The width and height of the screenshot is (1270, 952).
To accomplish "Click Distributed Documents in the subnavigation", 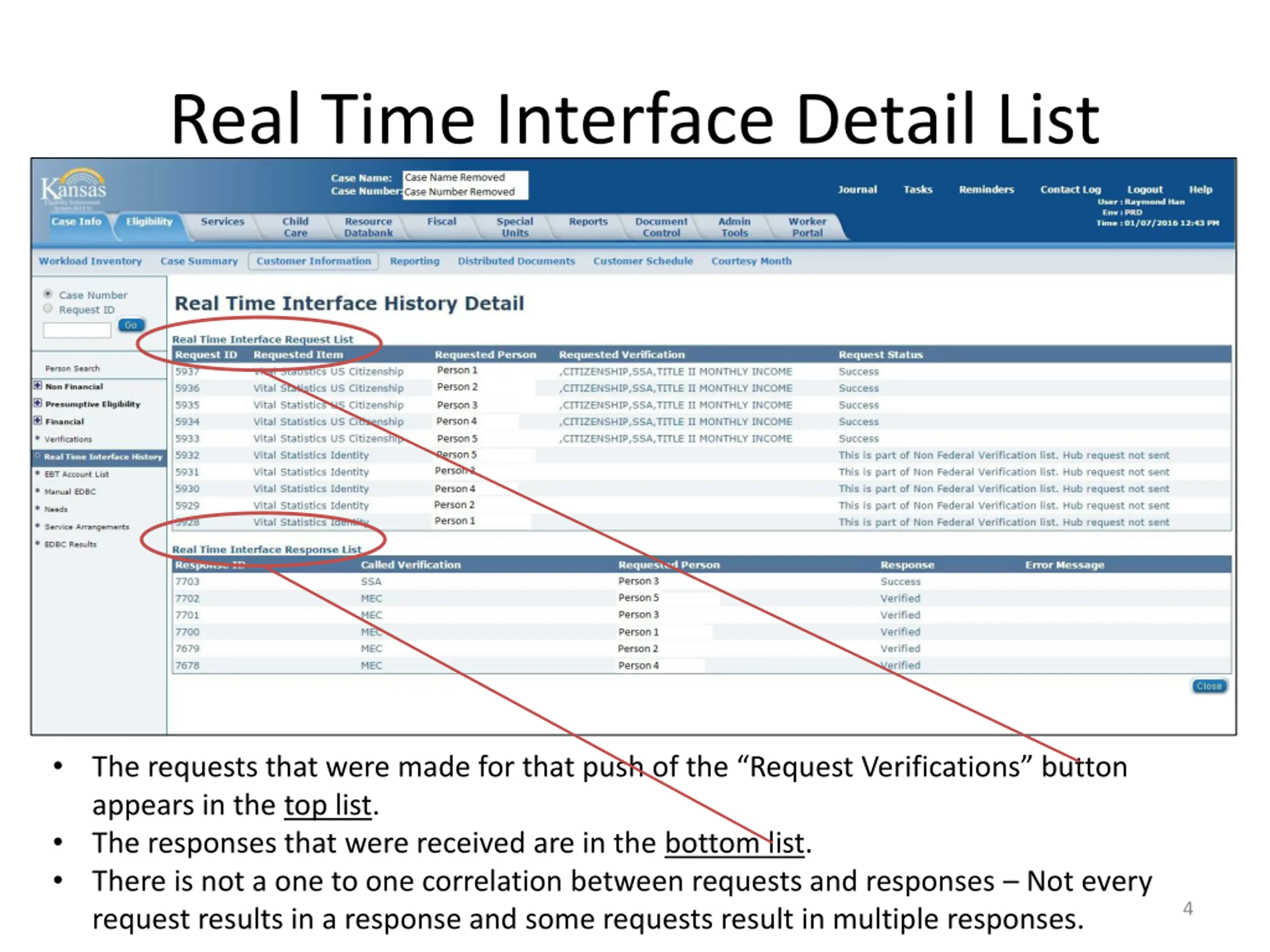I will pyautogui.click(x=516, y=261).
